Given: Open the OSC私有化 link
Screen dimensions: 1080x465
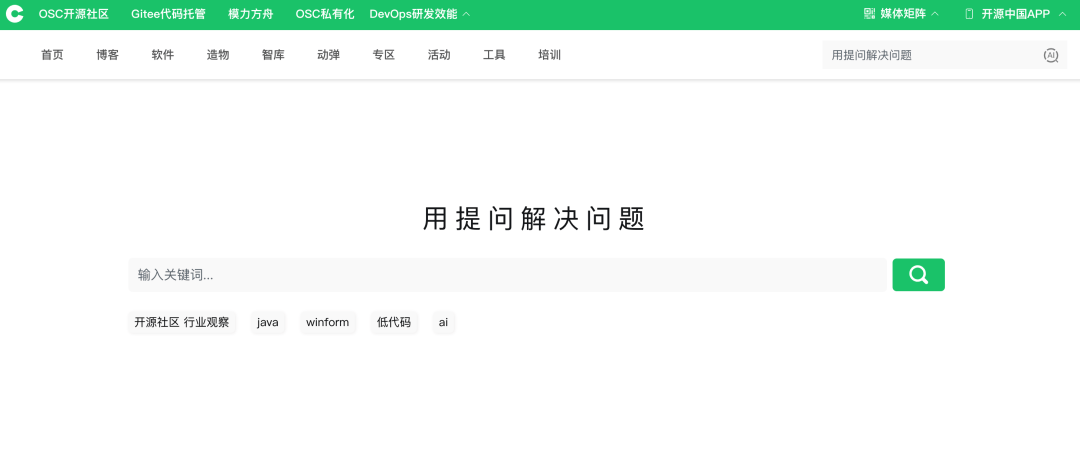Looking at the screenshot, I should click(325, 14).
